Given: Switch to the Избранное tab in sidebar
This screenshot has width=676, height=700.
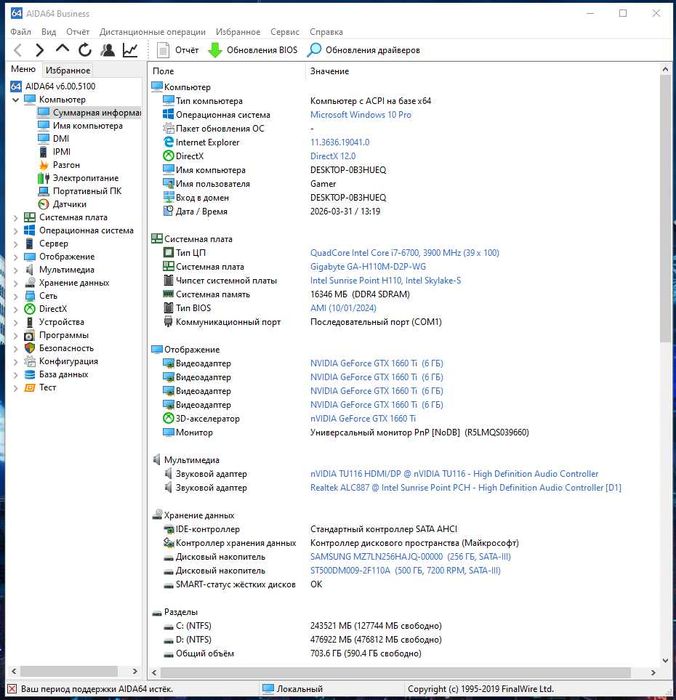Looking at the screenshot, I should click(68, 70).
